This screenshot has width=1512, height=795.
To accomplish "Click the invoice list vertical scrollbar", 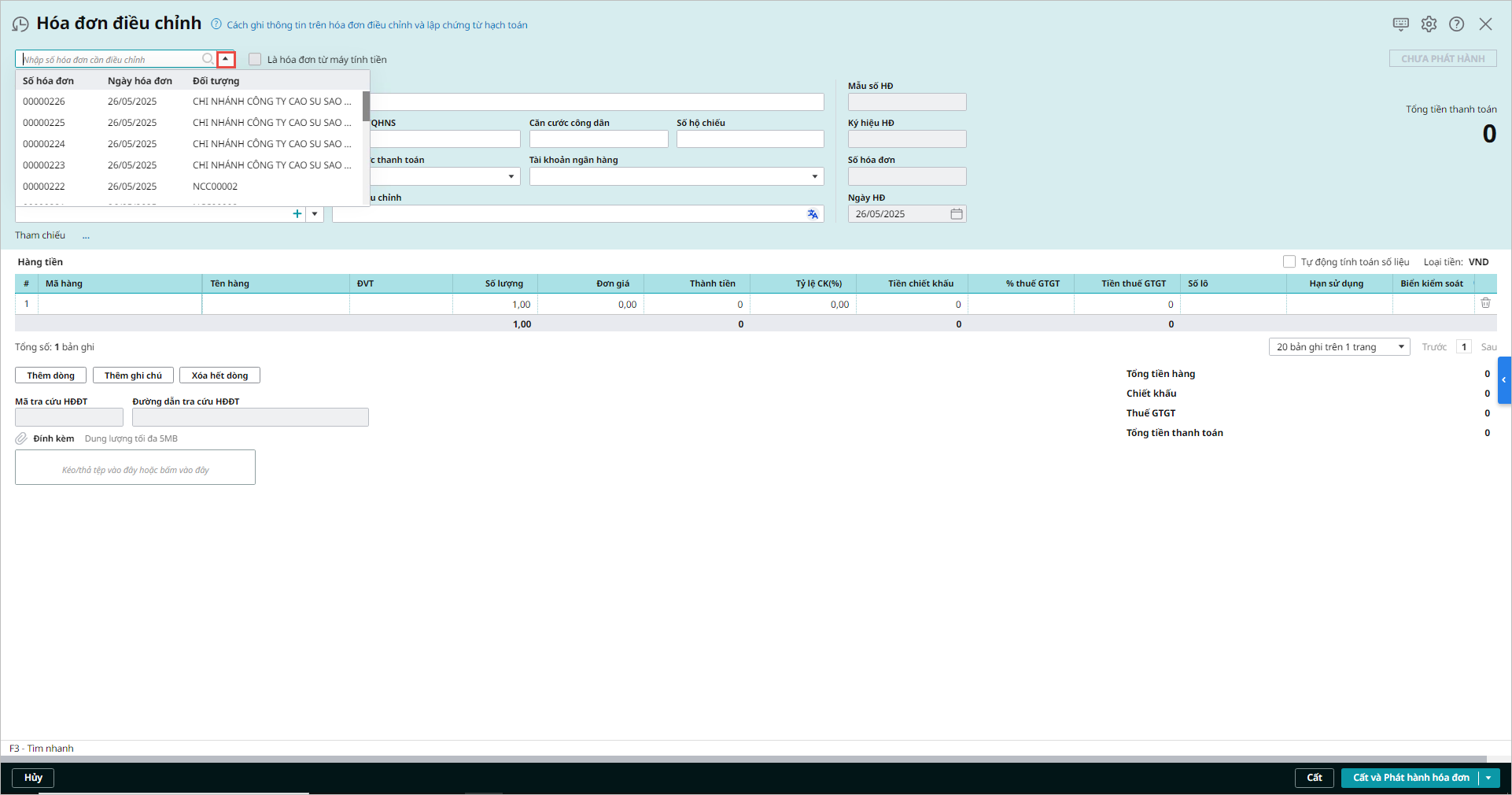I will [366, 106].
